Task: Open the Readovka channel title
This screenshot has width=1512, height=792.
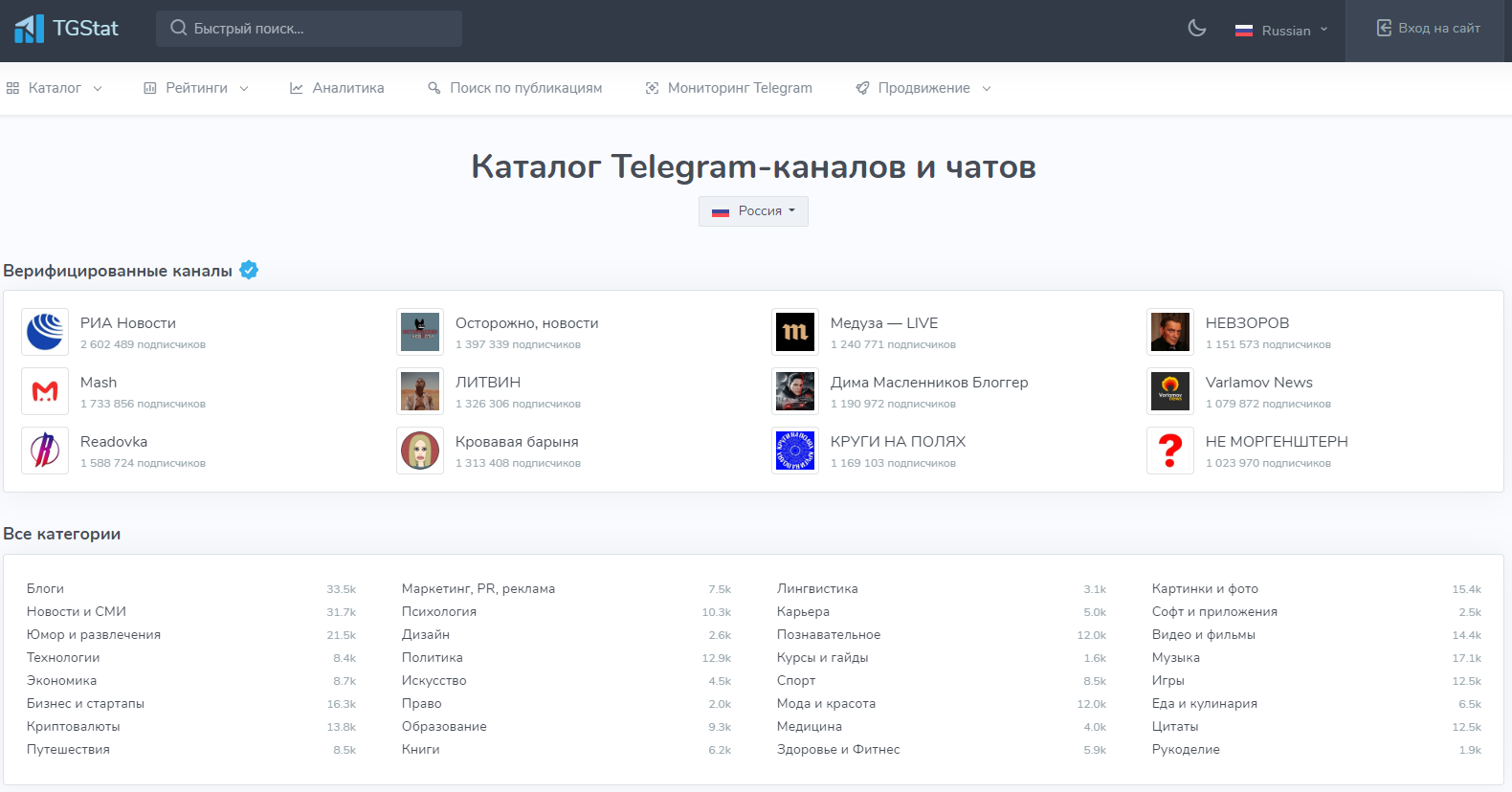Action: click(x=114, y=442)
